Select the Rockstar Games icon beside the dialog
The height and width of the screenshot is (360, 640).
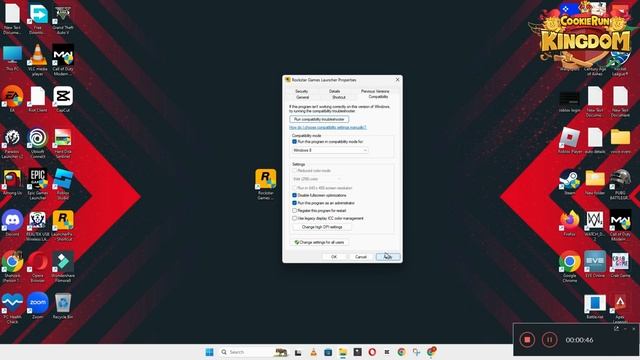click(x=266, y=184)
